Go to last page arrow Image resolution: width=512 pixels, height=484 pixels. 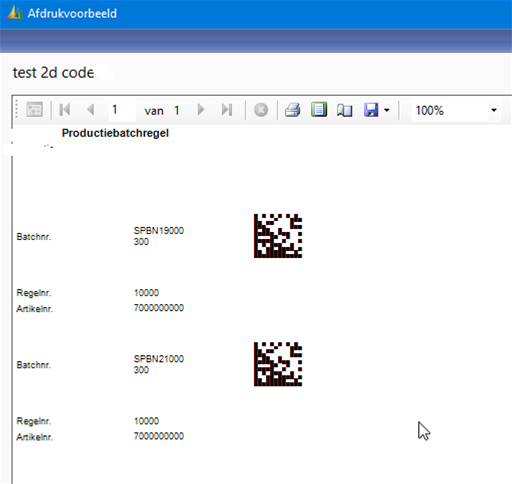point(227,110)
